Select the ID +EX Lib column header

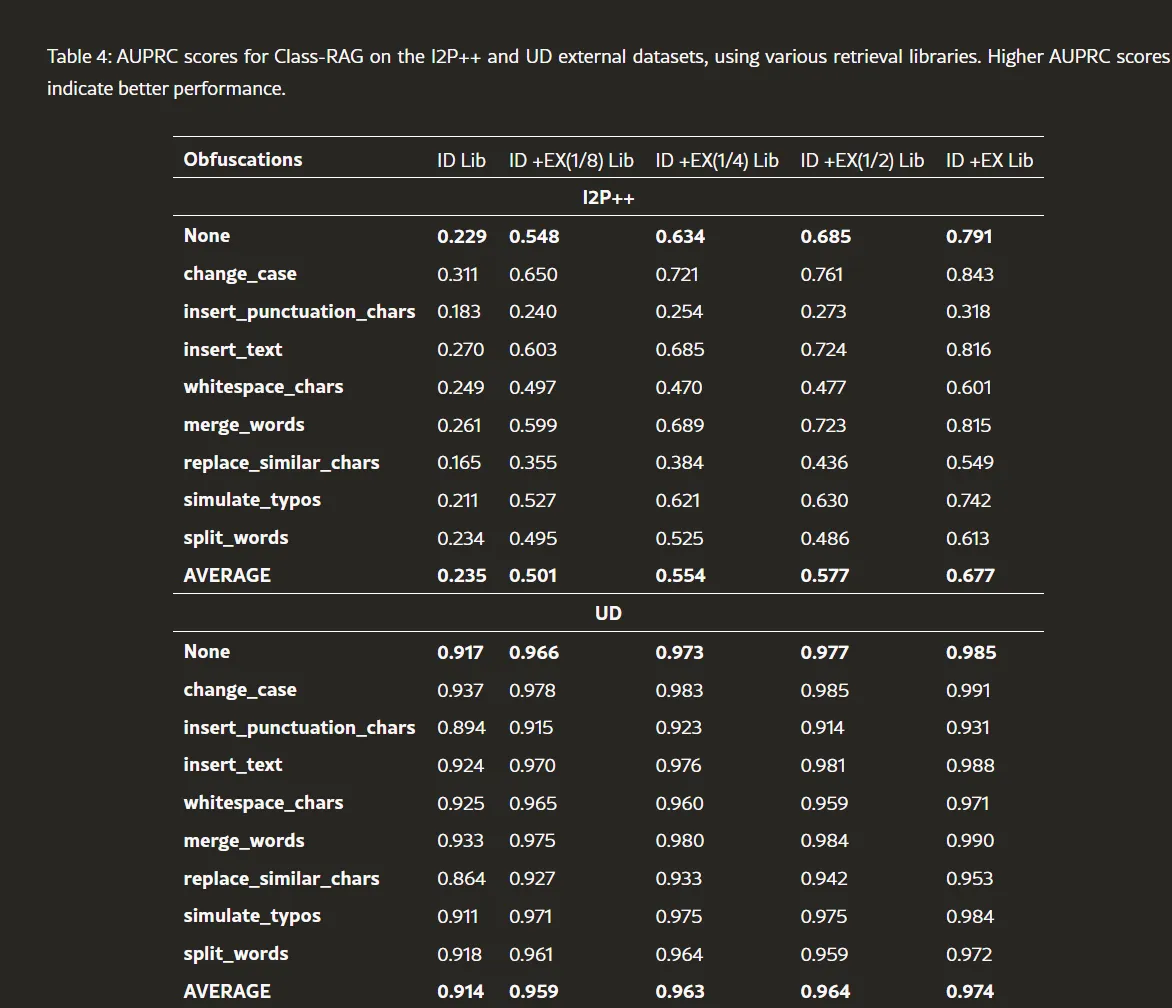[990, 161]
